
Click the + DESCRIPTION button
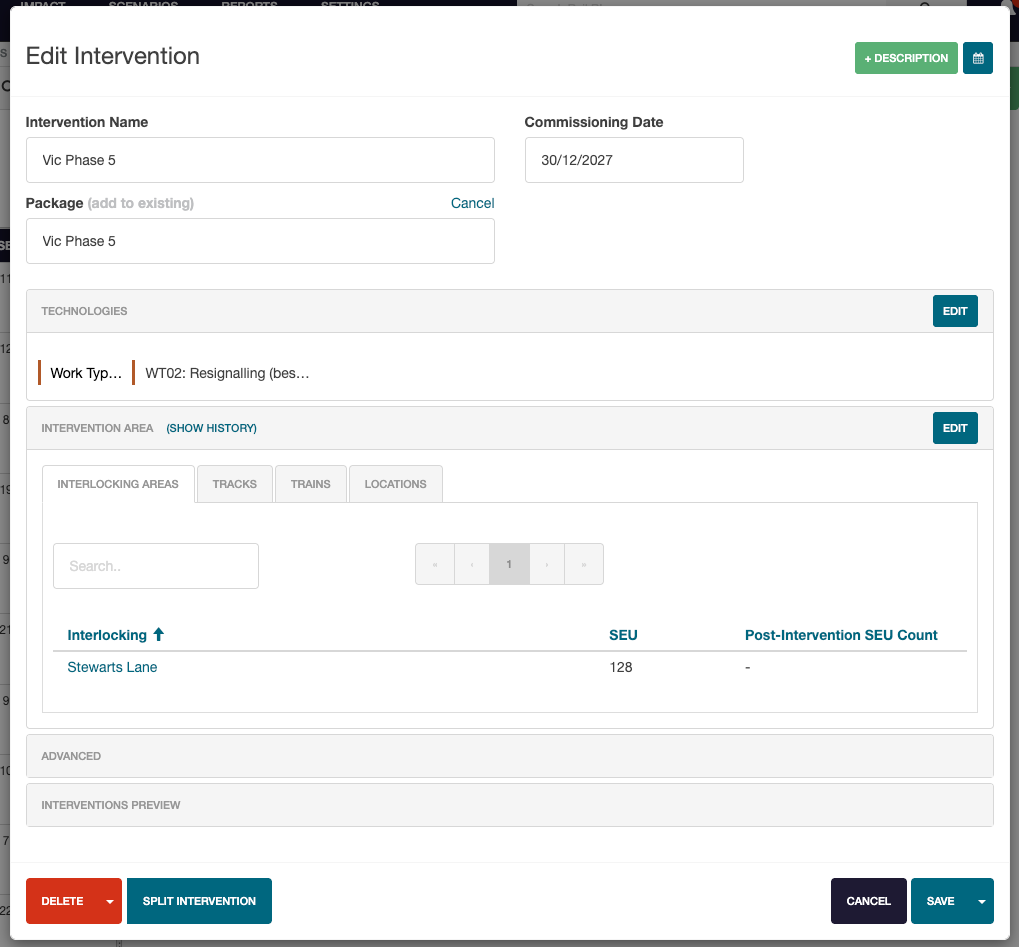pos(905,58)
